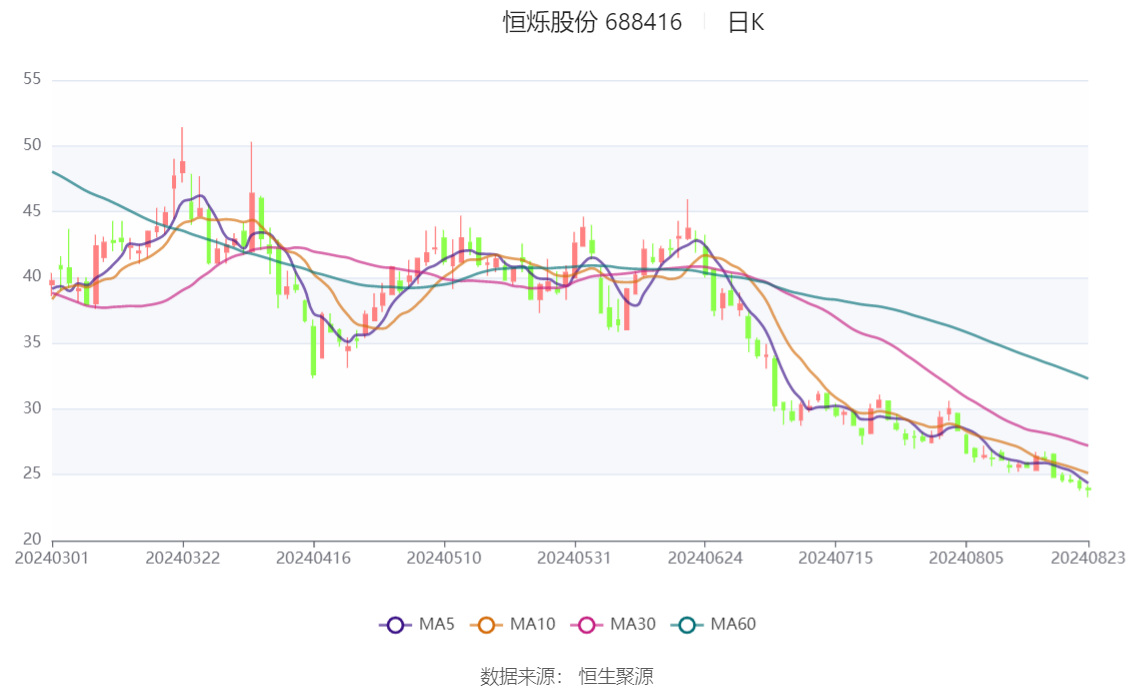Click the 20240624 date axis label
Viewport: 1134px width, 689px height.
coord(705,558)
